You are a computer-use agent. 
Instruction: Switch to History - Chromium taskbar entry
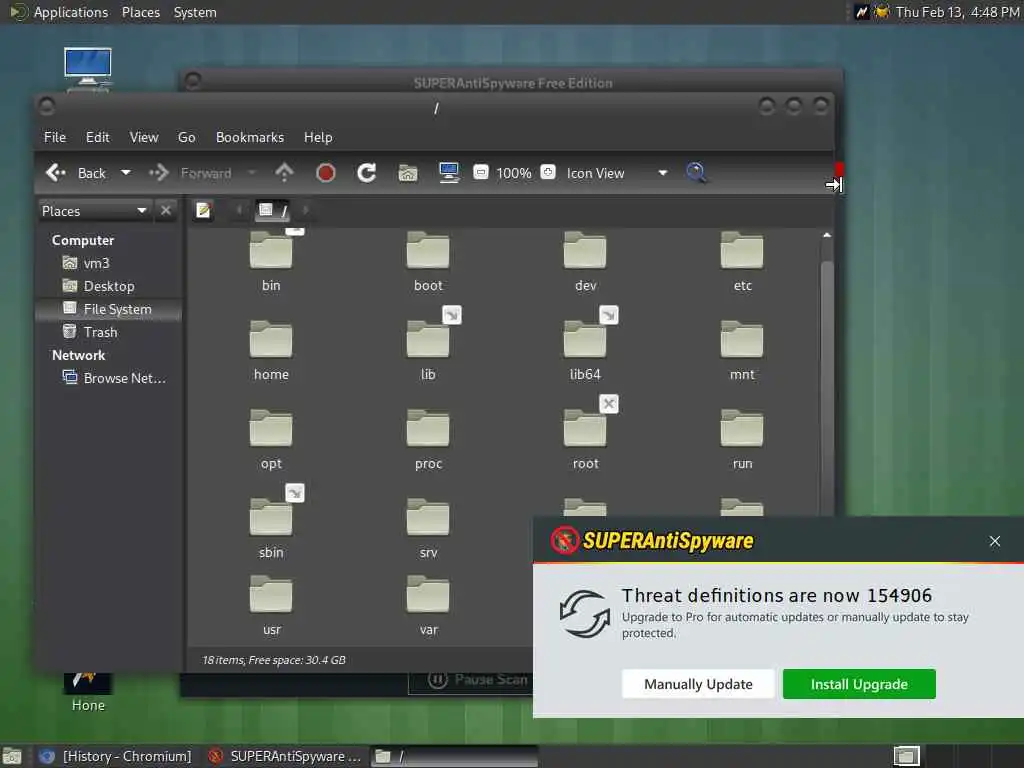116,756
